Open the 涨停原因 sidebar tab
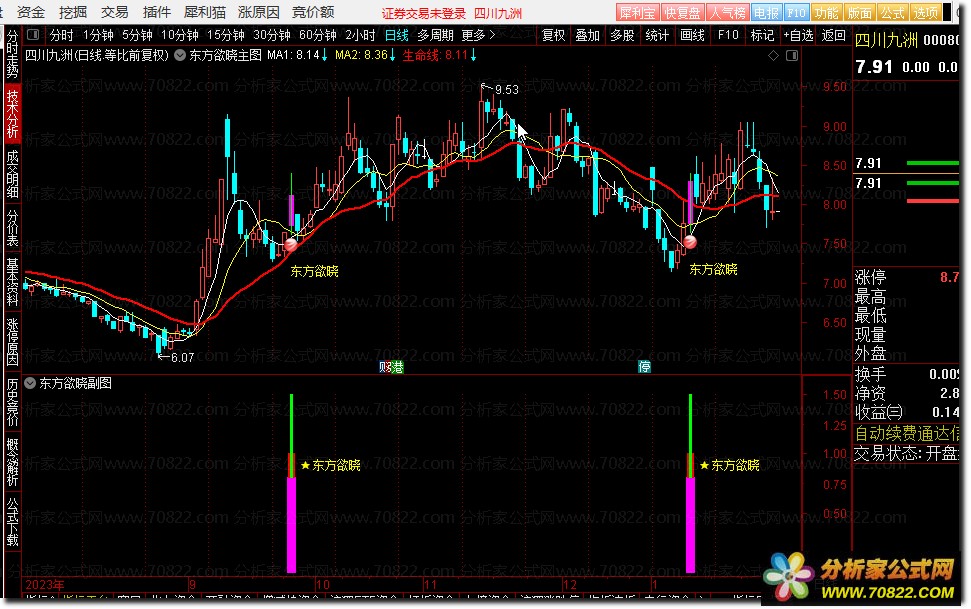971x609 pixels. pos(12,341)
